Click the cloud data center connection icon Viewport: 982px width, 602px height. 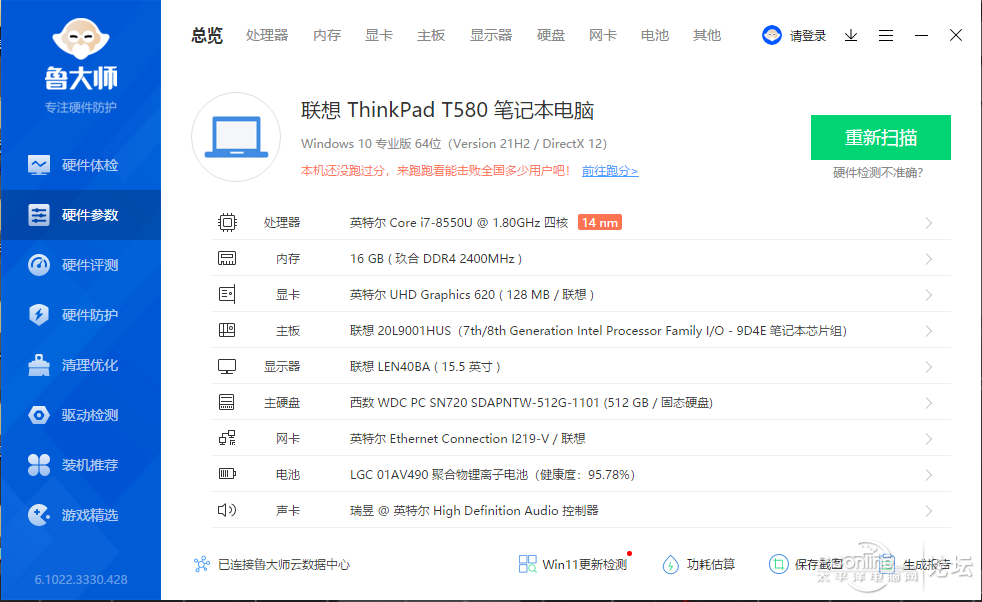pos(202,564)
